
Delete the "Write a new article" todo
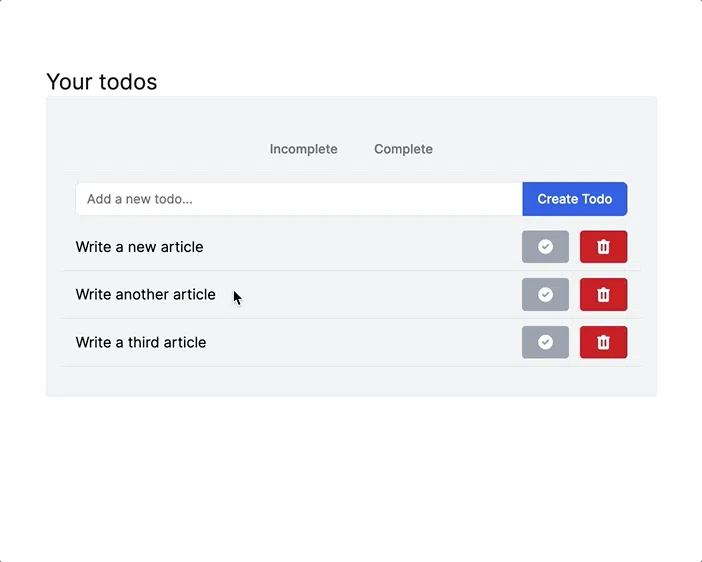(604, 247)
